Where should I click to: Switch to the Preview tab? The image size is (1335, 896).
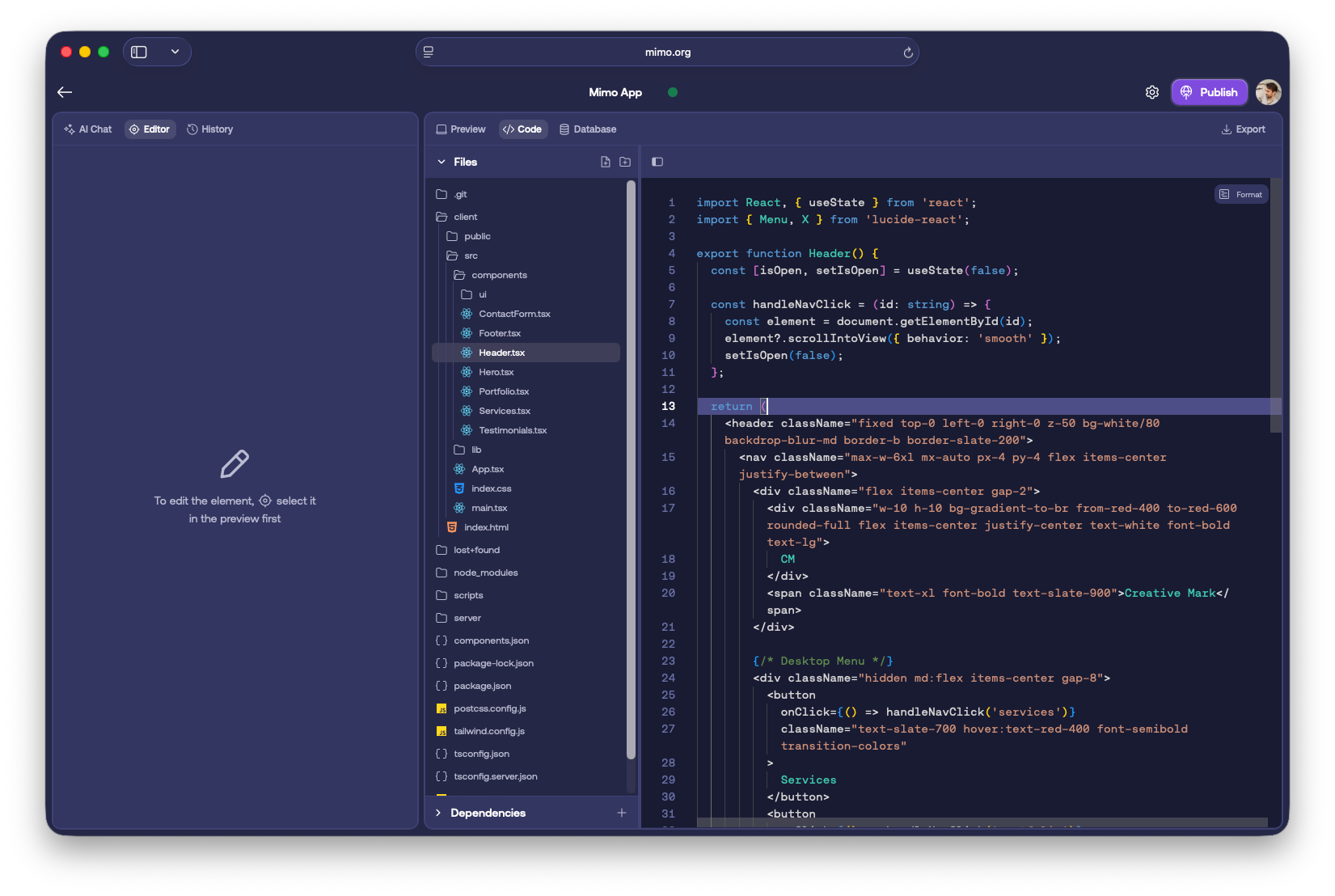(x=461, y=129)
